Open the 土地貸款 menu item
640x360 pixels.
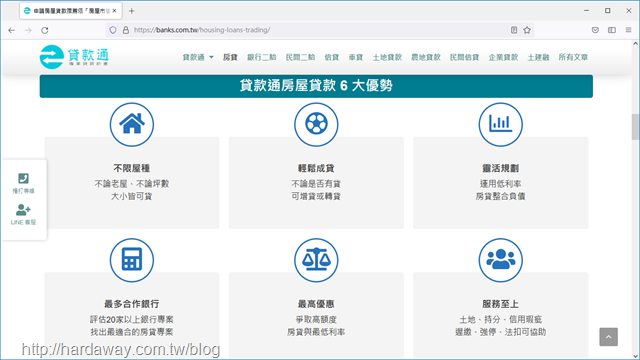click(x=387, y=57)
